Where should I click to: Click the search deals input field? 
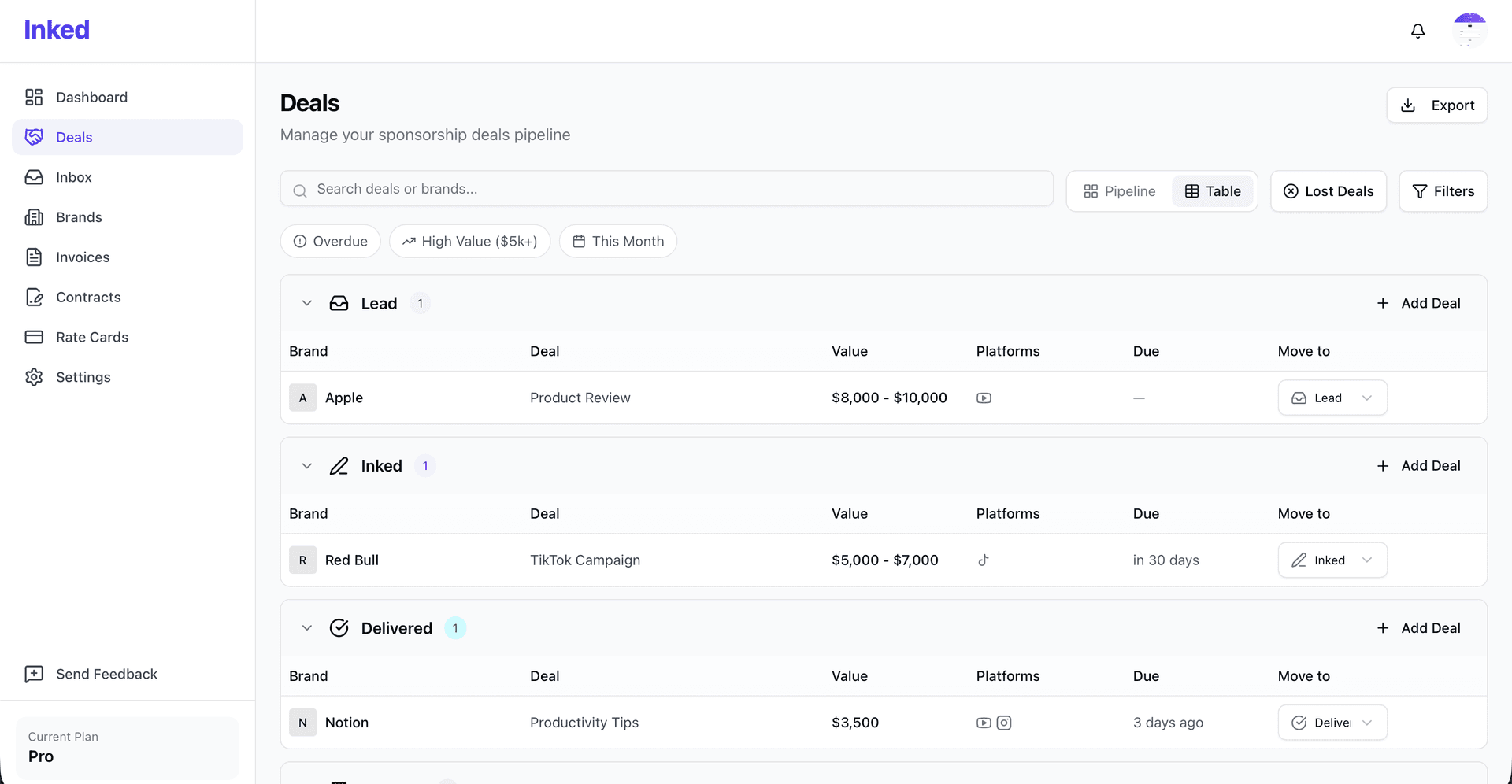pyautogui.click(x=666, y=188)
